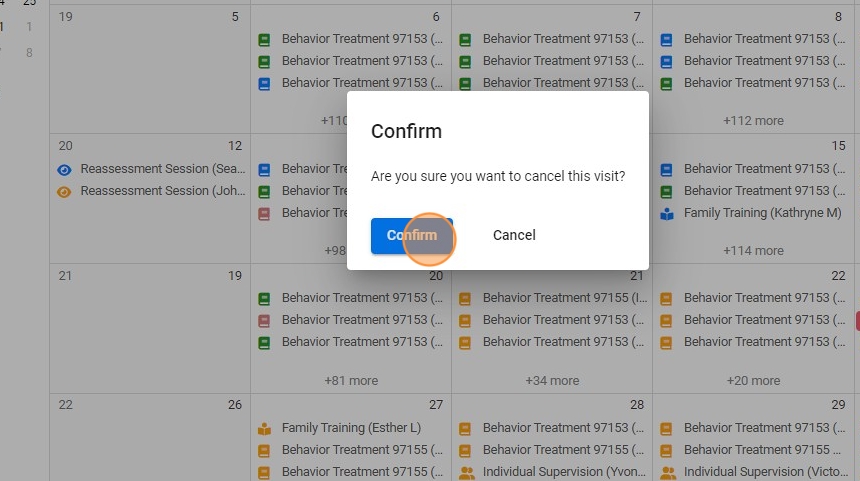
Task: Click Individual Supervision (Yvon people icon
Action: (x=466, y=472)
